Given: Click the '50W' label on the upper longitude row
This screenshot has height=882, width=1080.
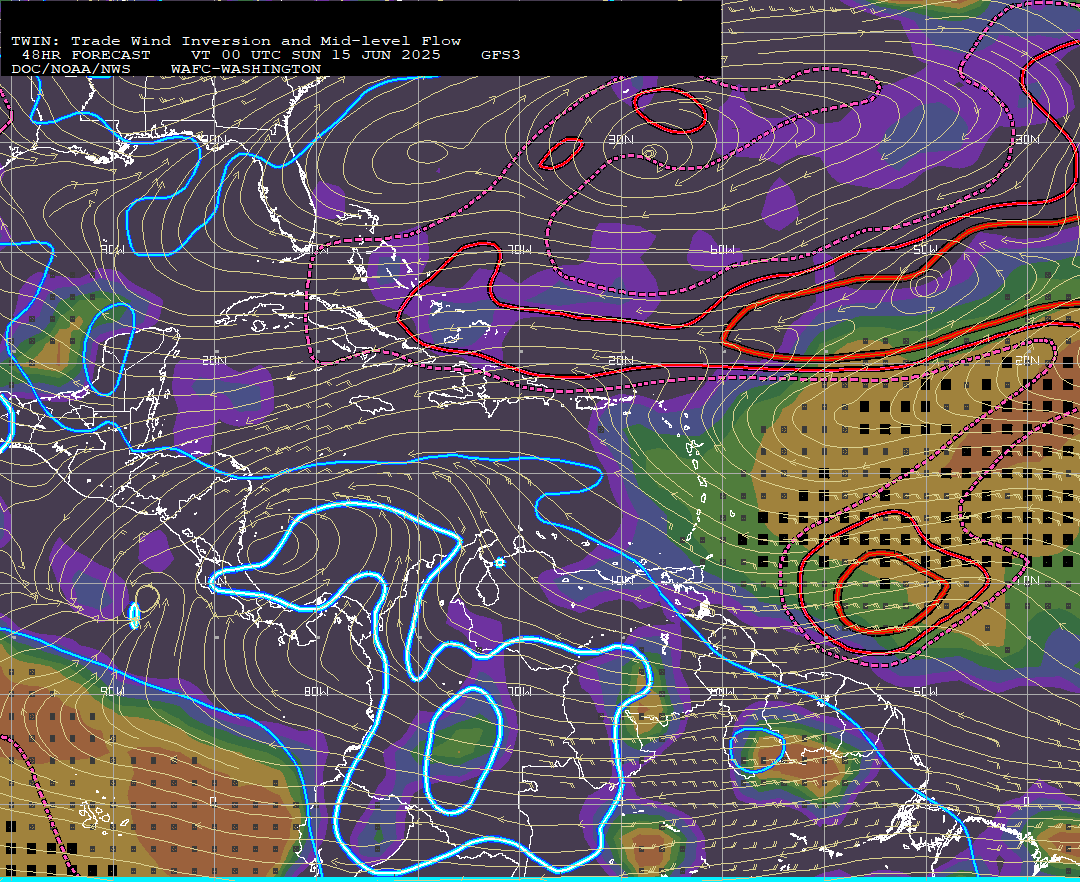Looking at the screenshot, I should click(x=925, y=249).
